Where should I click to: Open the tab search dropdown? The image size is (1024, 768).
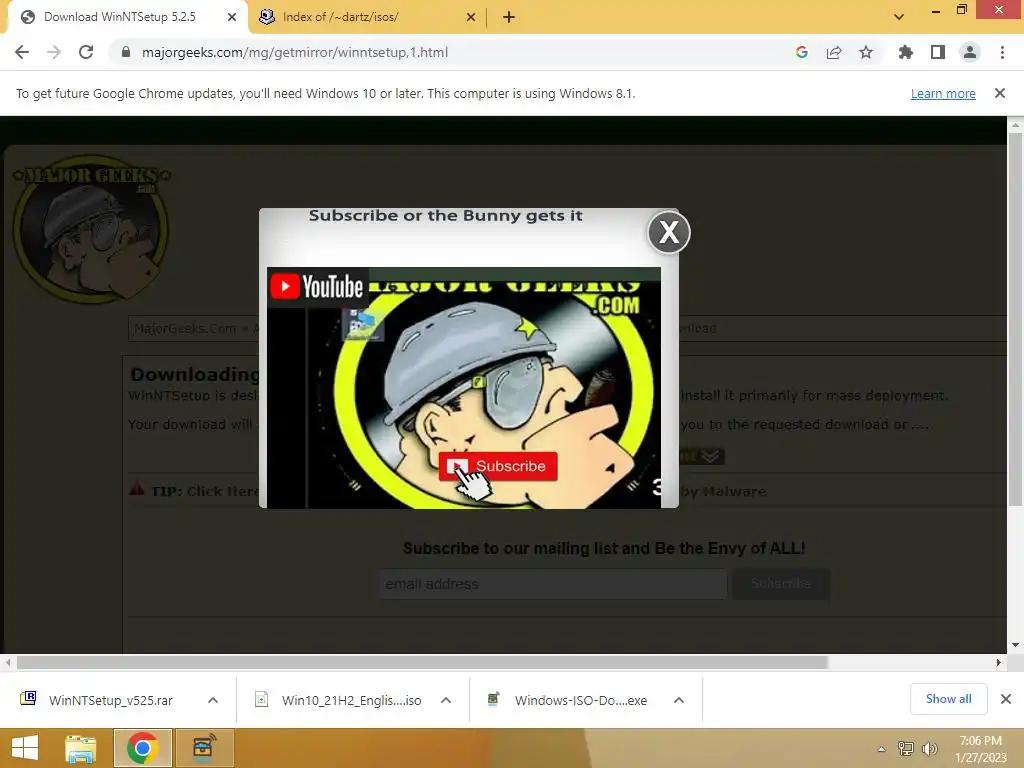[x=899, y=17]
